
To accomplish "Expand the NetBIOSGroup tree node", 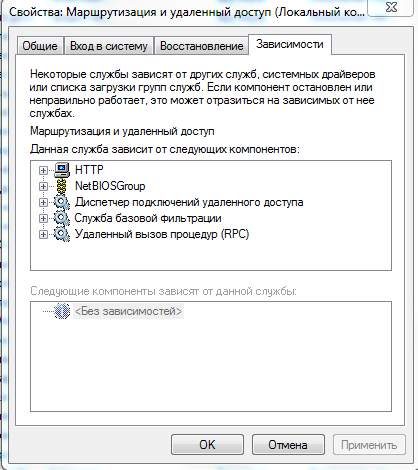I will (x=43, y=186).
